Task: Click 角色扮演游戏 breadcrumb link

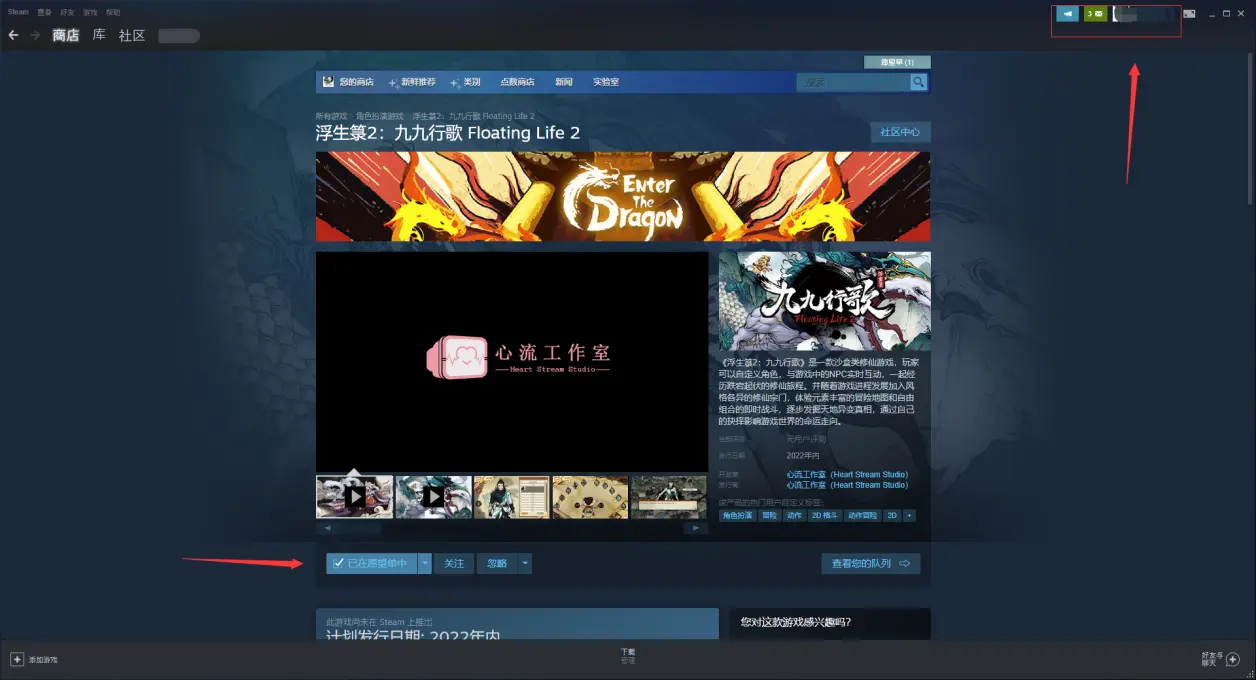Action: tap(380, 116)
